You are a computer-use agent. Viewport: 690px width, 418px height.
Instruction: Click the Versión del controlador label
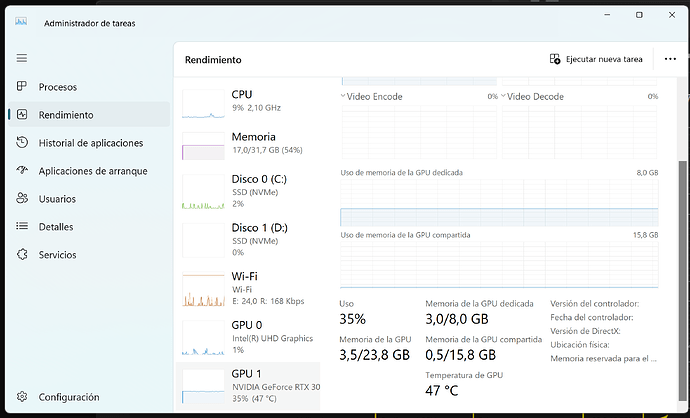coord(595,304)
